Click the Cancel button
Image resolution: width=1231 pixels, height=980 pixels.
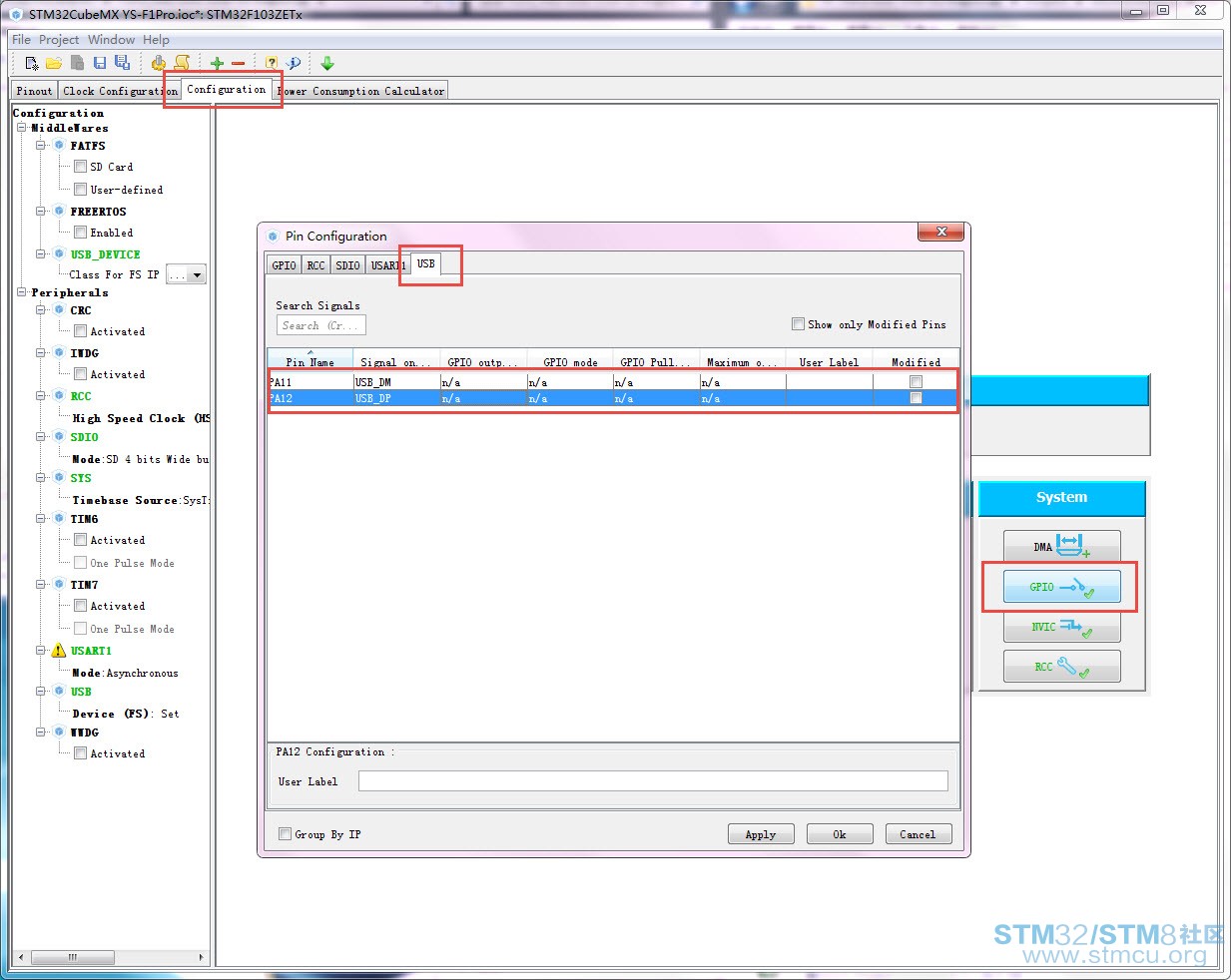pos(918,834)
